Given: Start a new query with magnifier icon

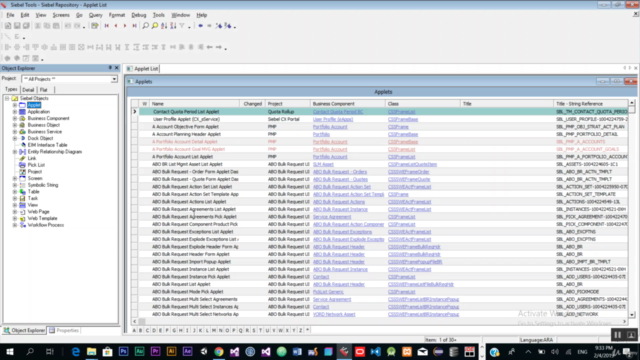Looking at the screenshot, I should point(145,26).
